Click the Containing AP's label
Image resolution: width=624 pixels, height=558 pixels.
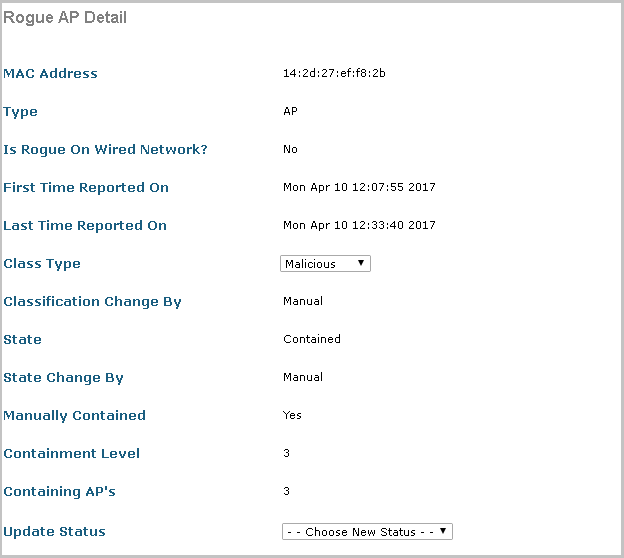coord(59,492)
